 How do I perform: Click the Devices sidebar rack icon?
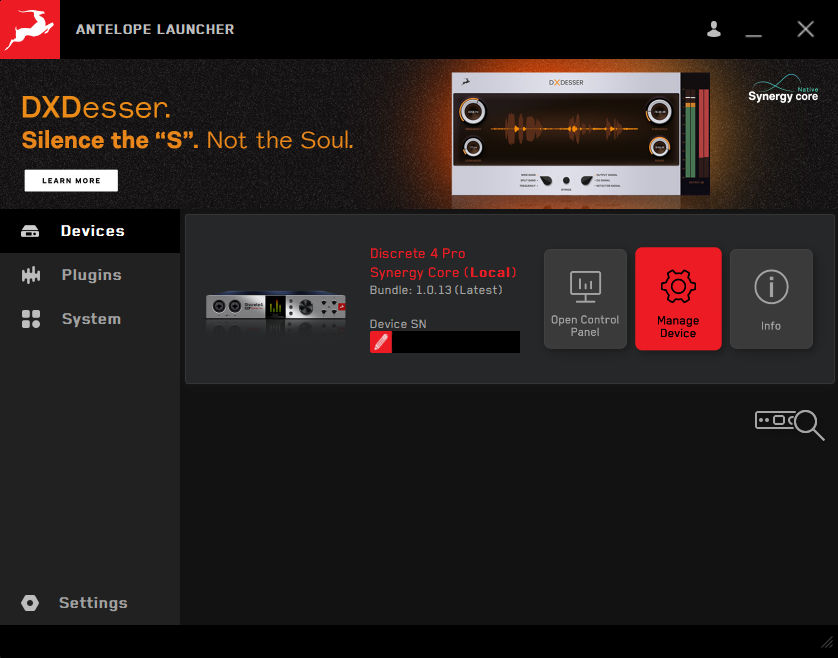(30, 231)
